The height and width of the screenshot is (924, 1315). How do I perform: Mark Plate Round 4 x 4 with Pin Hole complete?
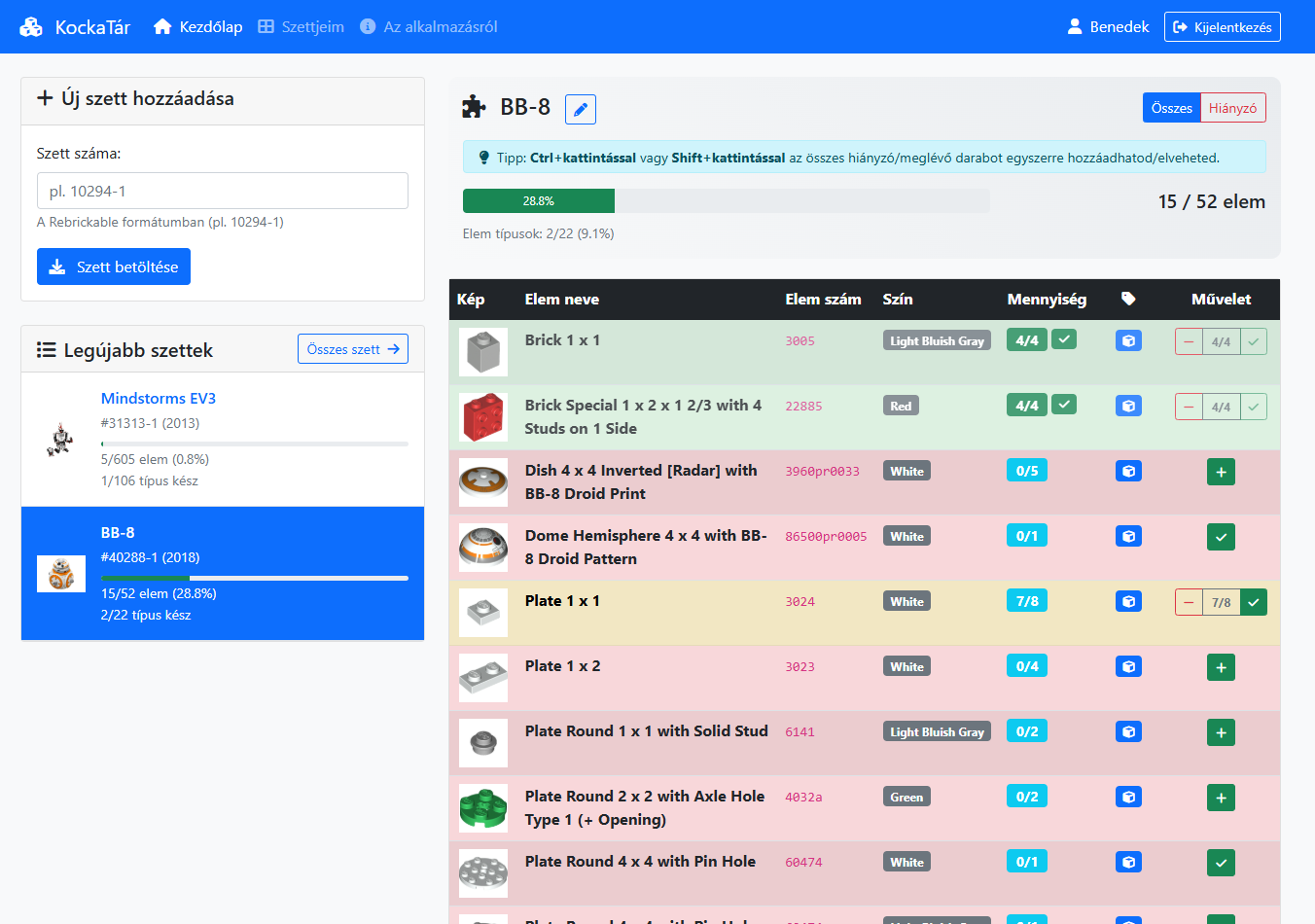point(1221,863)
